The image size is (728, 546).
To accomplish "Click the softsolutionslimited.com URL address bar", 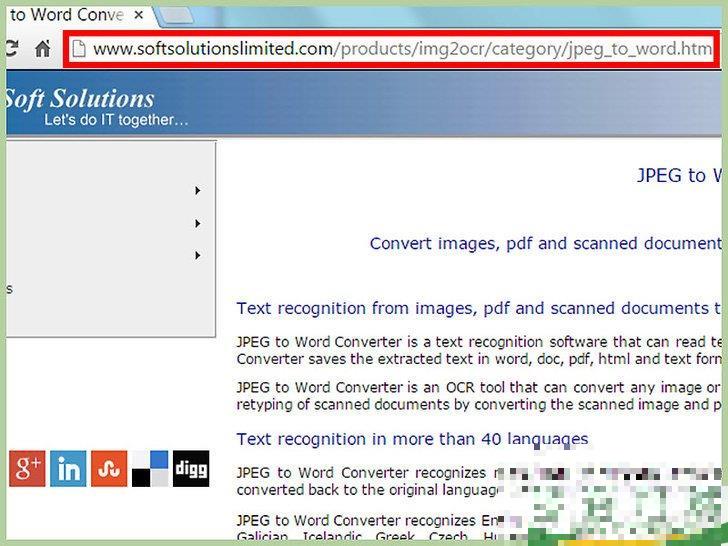I will pyautogui.click(x=400, y=49).
